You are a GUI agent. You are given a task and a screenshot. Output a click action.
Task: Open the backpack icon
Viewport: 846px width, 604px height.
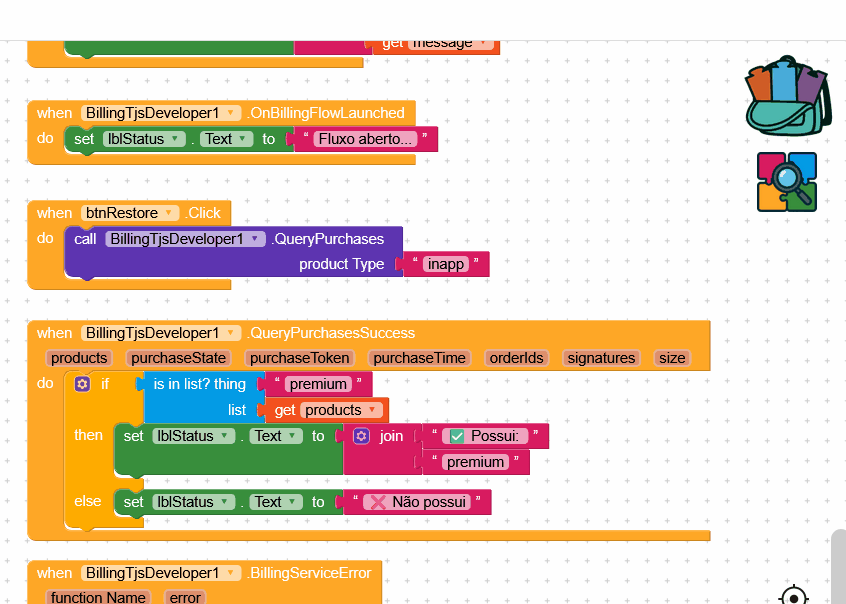pyautogui.click(x=788, y=97)
